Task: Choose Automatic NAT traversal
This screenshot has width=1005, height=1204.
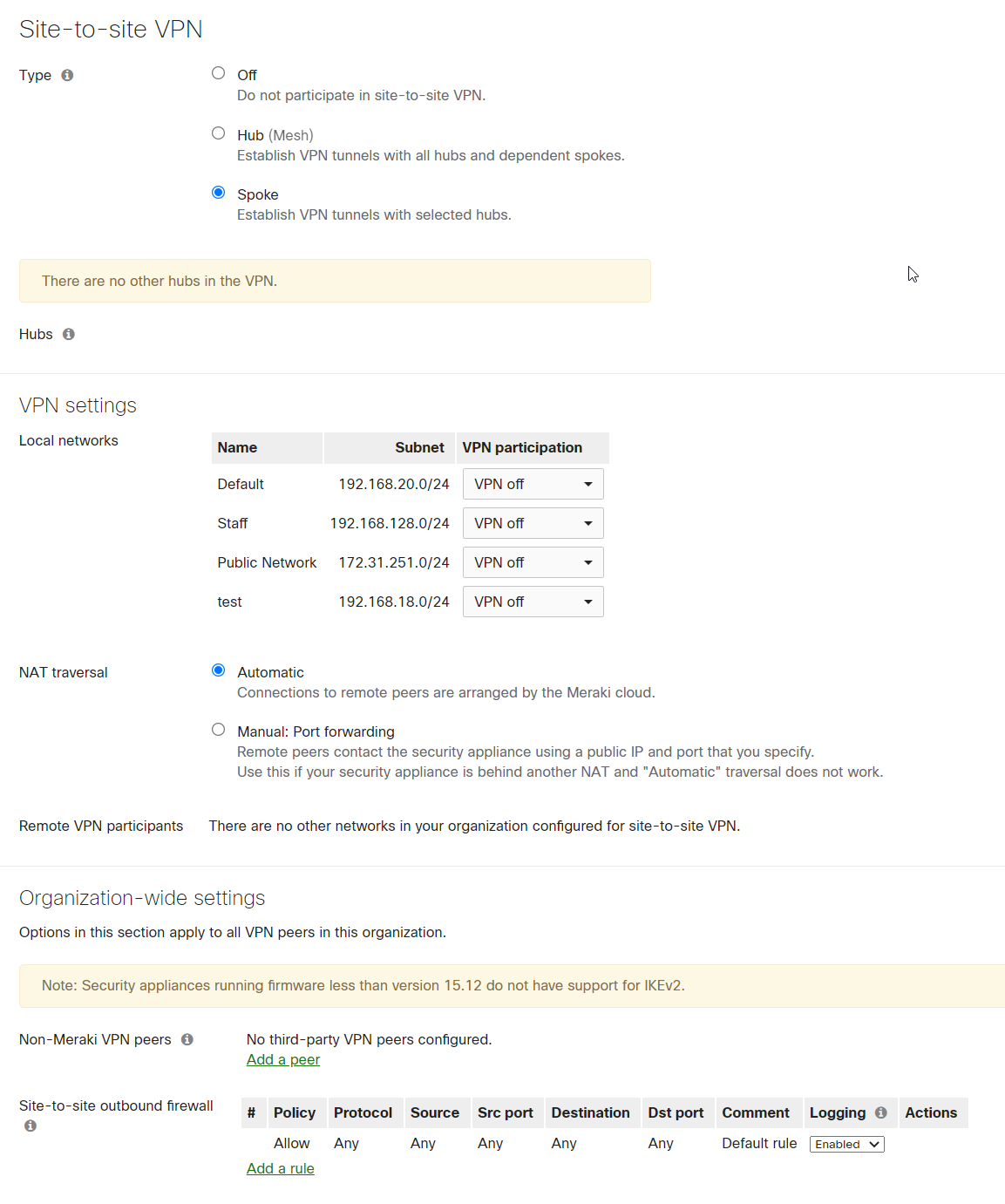Action: pyautogui.click(x=219, y=670)
